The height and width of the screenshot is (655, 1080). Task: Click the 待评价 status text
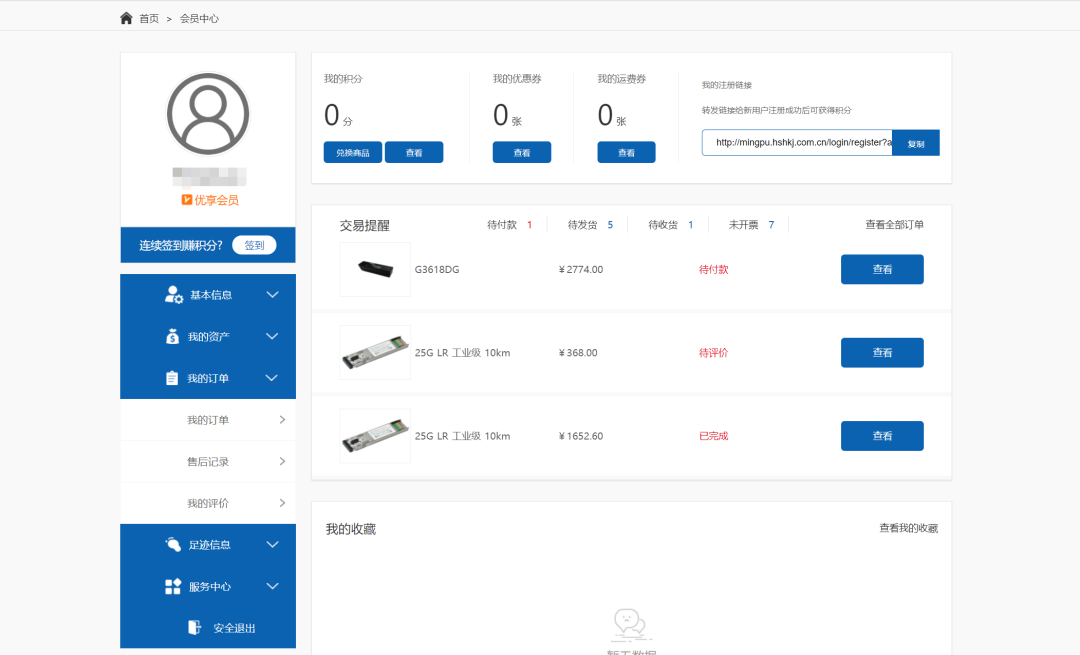click(x=714, y=353)
